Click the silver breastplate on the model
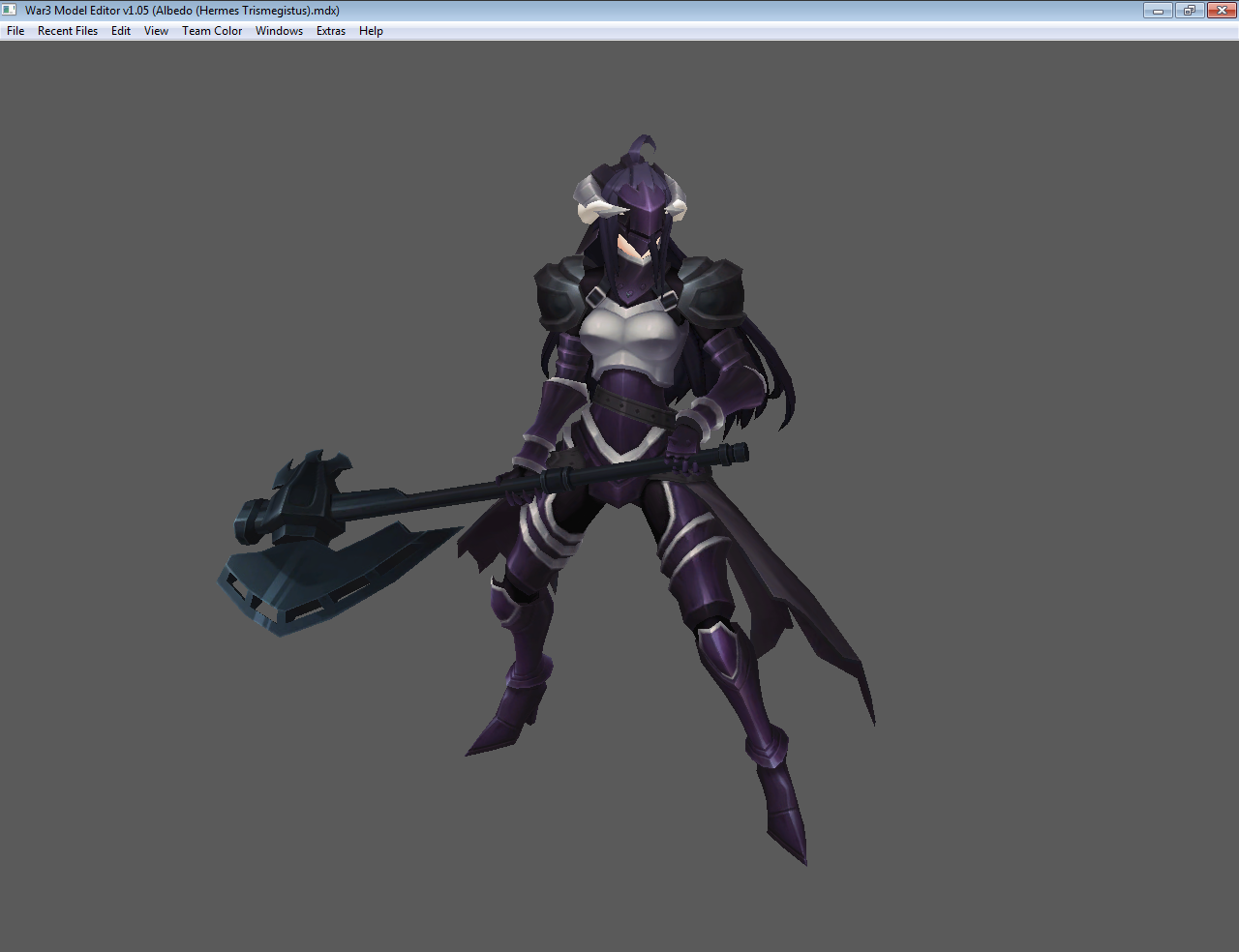The image size is (1239, 952). (634, 339)
